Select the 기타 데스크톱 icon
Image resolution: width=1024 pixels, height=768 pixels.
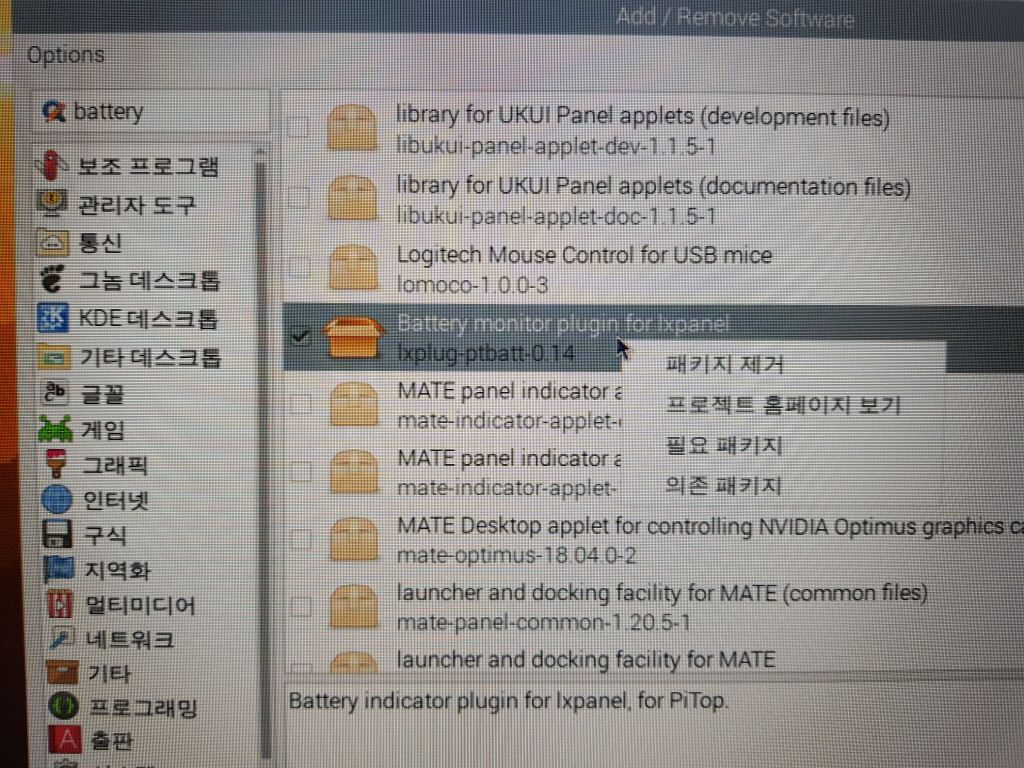(54, 357)
